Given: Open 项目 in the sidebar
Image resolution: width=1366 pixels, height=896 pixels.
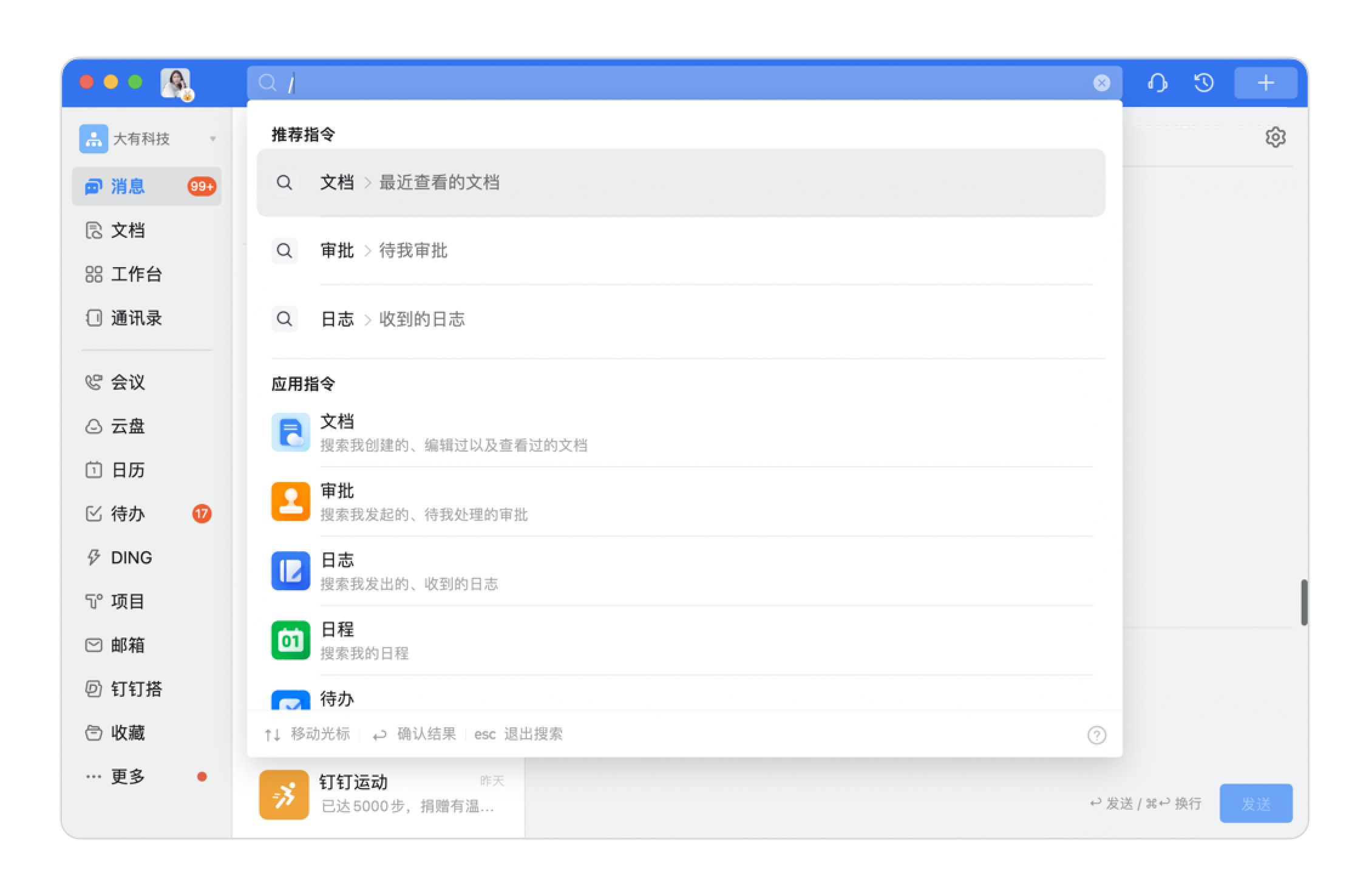Looking at the screenshot, I should pos(147,602).
